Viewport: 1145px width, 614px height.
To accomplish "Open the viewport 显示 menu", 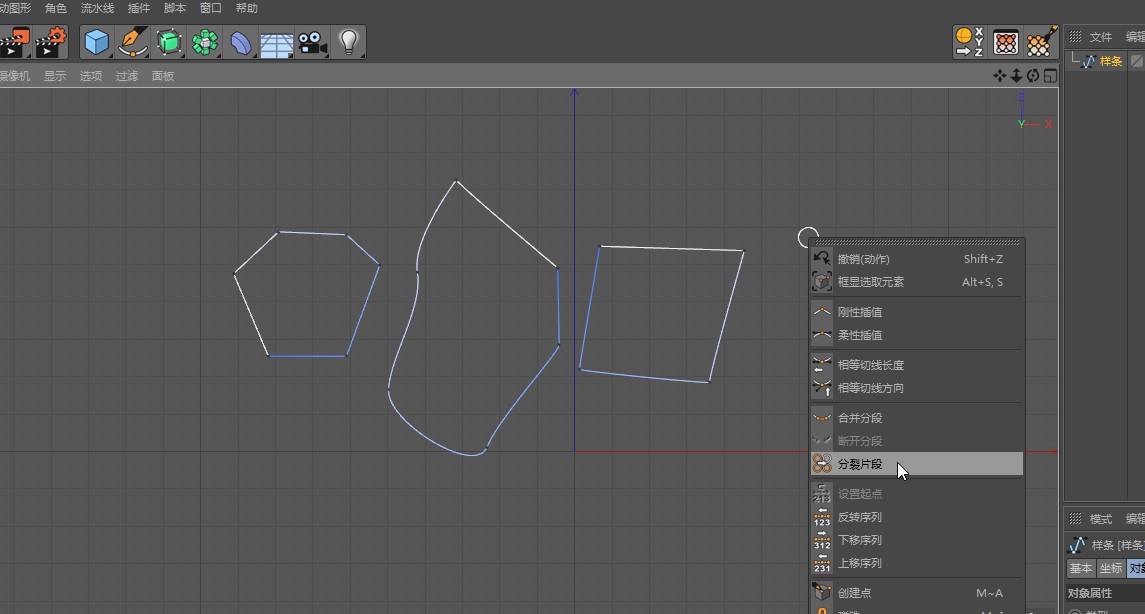I will [x=55, y=76].
